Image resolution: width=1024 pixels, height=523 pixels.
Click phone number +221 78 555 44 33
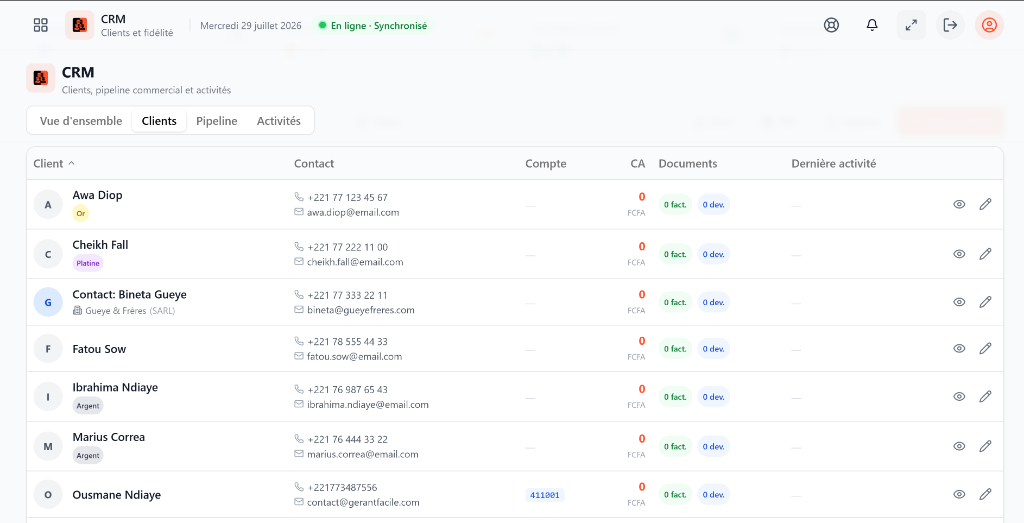click(347, 341)
